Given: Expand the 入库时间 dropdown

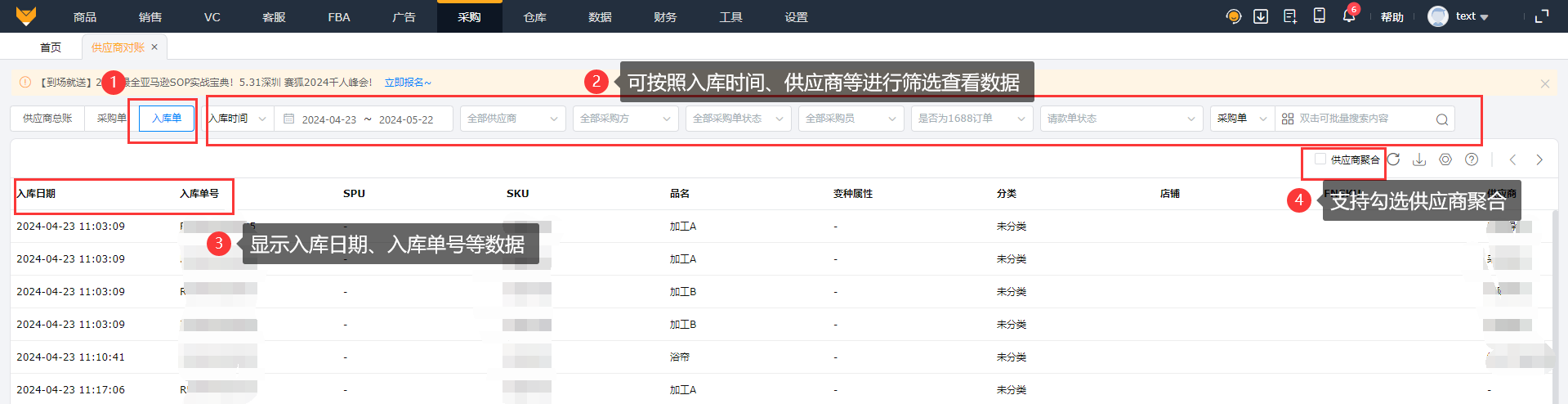Looking at the screenshot, I should 238,119.
